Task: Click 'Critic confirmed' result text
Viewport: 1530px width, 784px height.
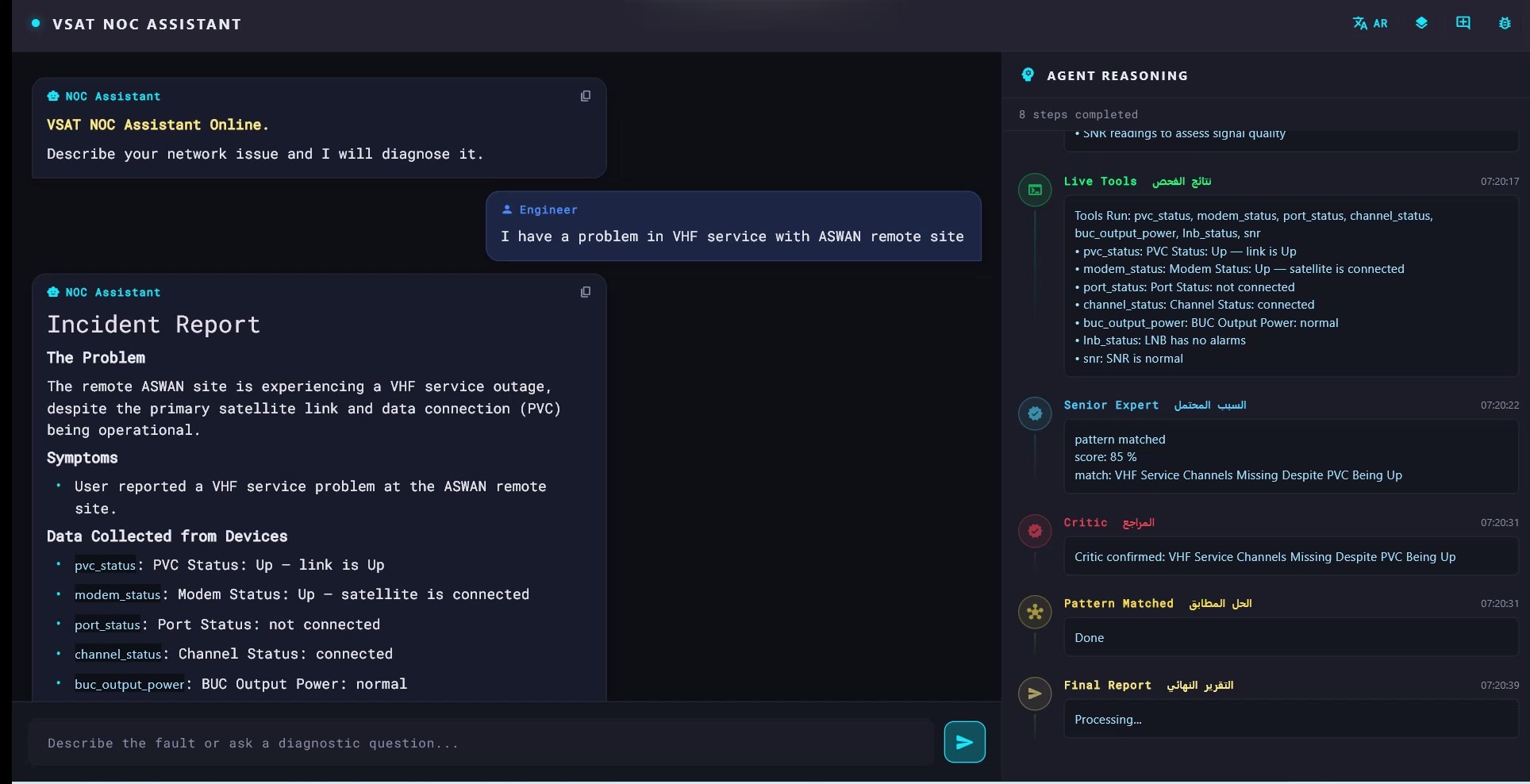Action: point(1265,557)
